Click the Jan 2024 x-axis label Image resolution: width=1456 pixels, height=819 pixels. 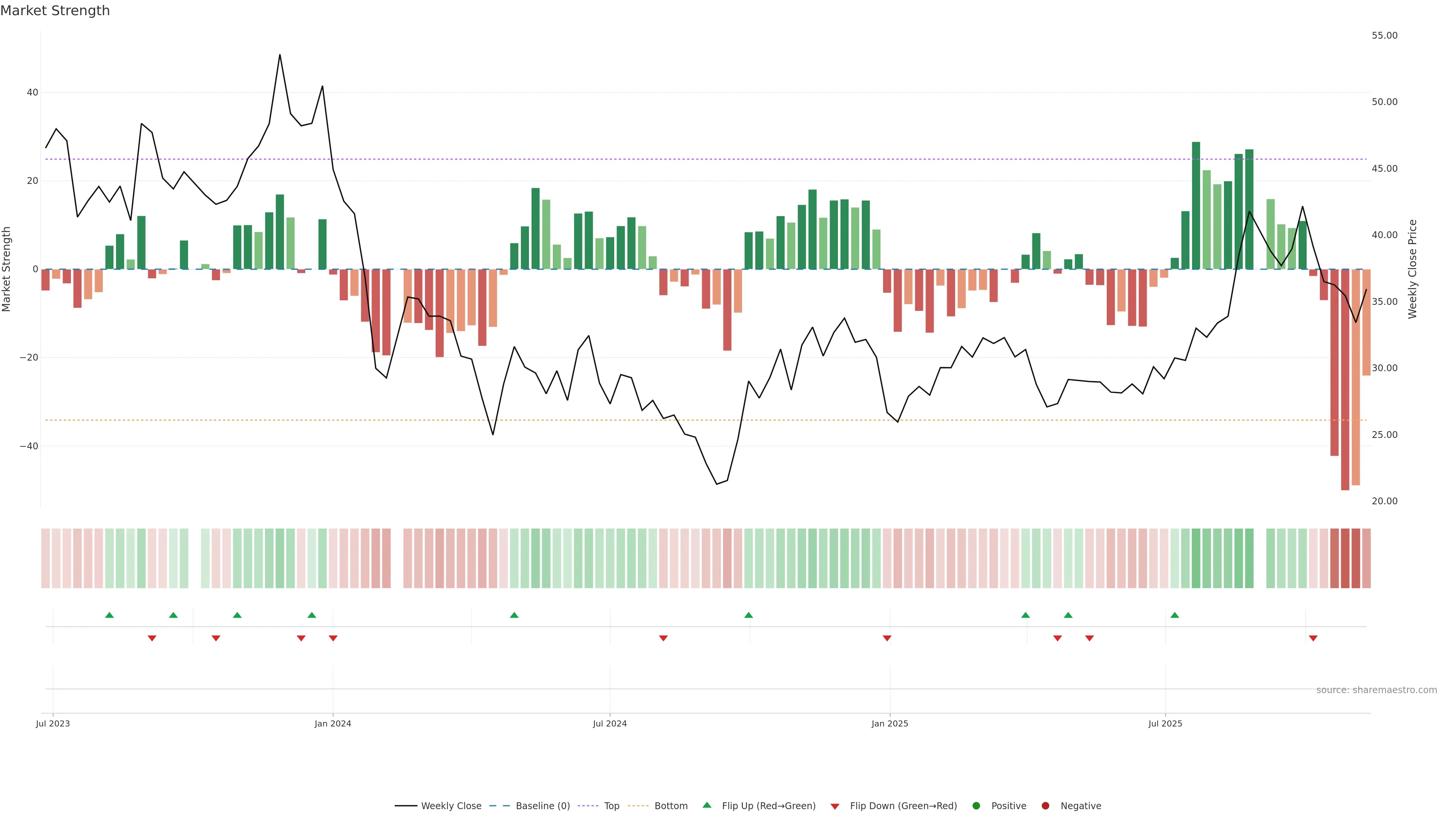[x=333, y=723]
